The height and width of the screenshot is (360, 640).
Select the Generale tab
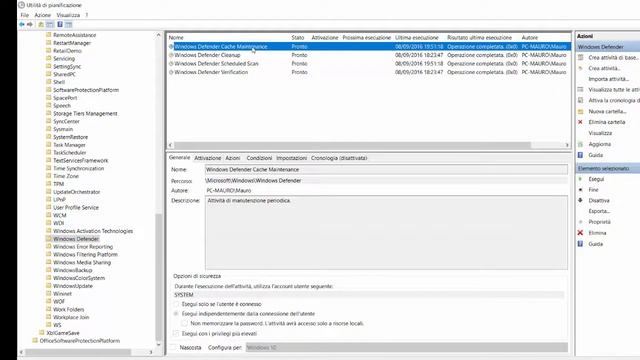[x=180, y=158]
